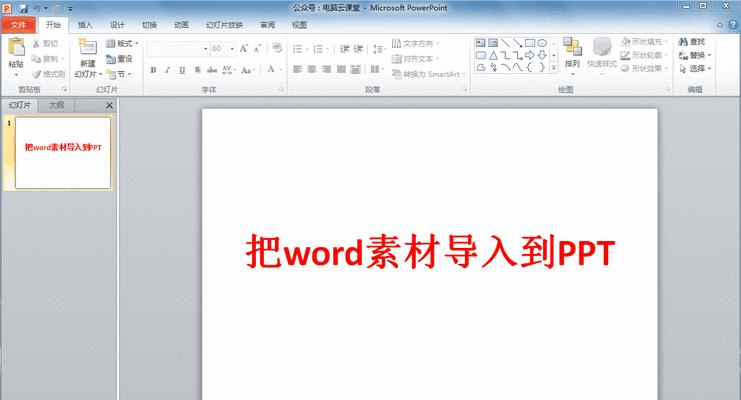The image size is (741, 400).
Task: Click the Paste (粘贴) clipboard icon
Action: coord(17,47)
